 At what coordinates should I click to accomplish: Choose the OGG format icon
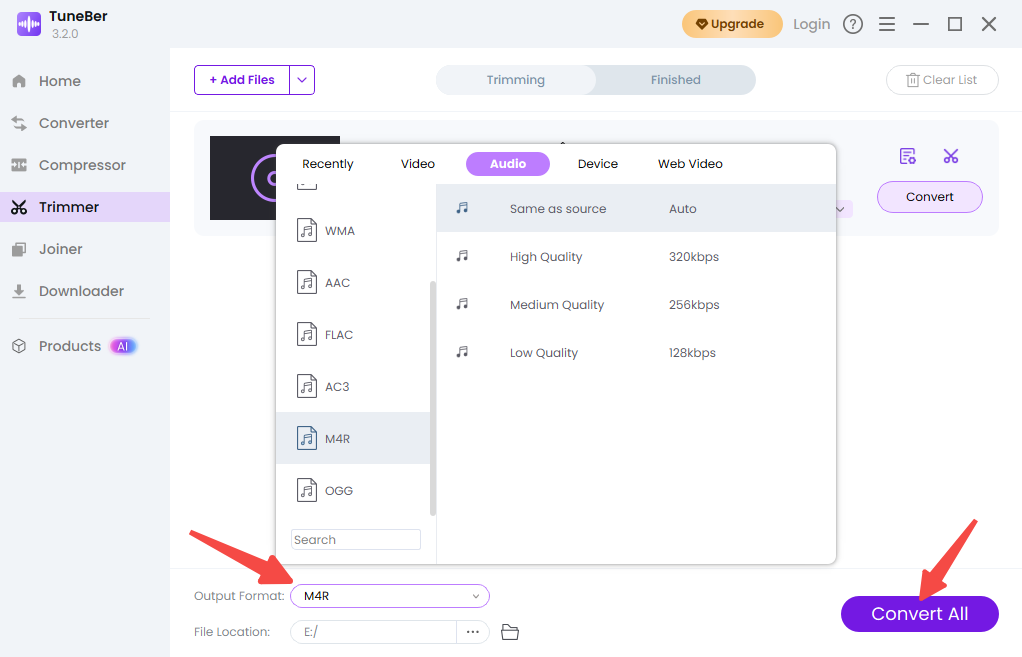(307, 490)
